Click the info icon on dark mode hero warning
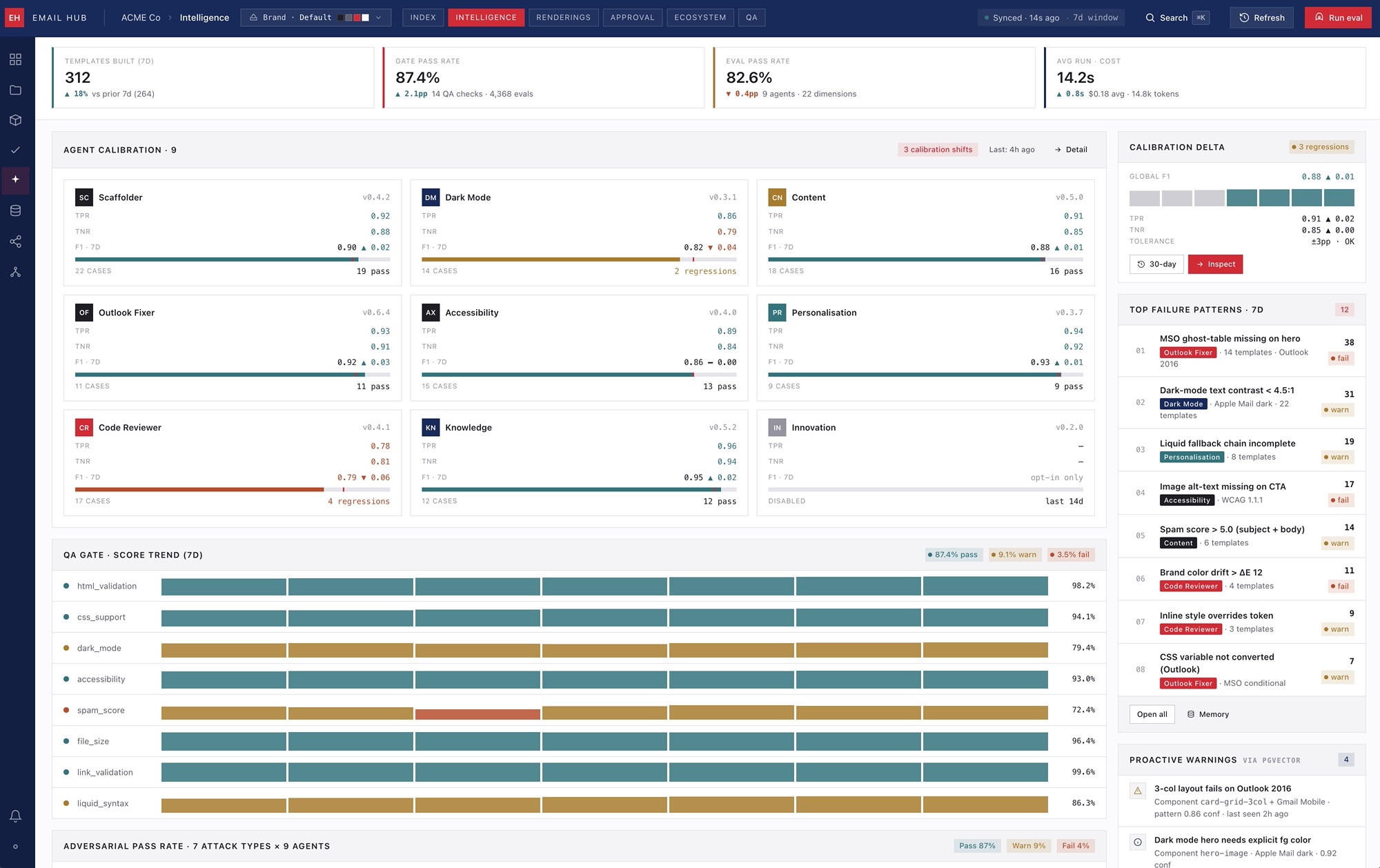 click(x=1138, y=842)
